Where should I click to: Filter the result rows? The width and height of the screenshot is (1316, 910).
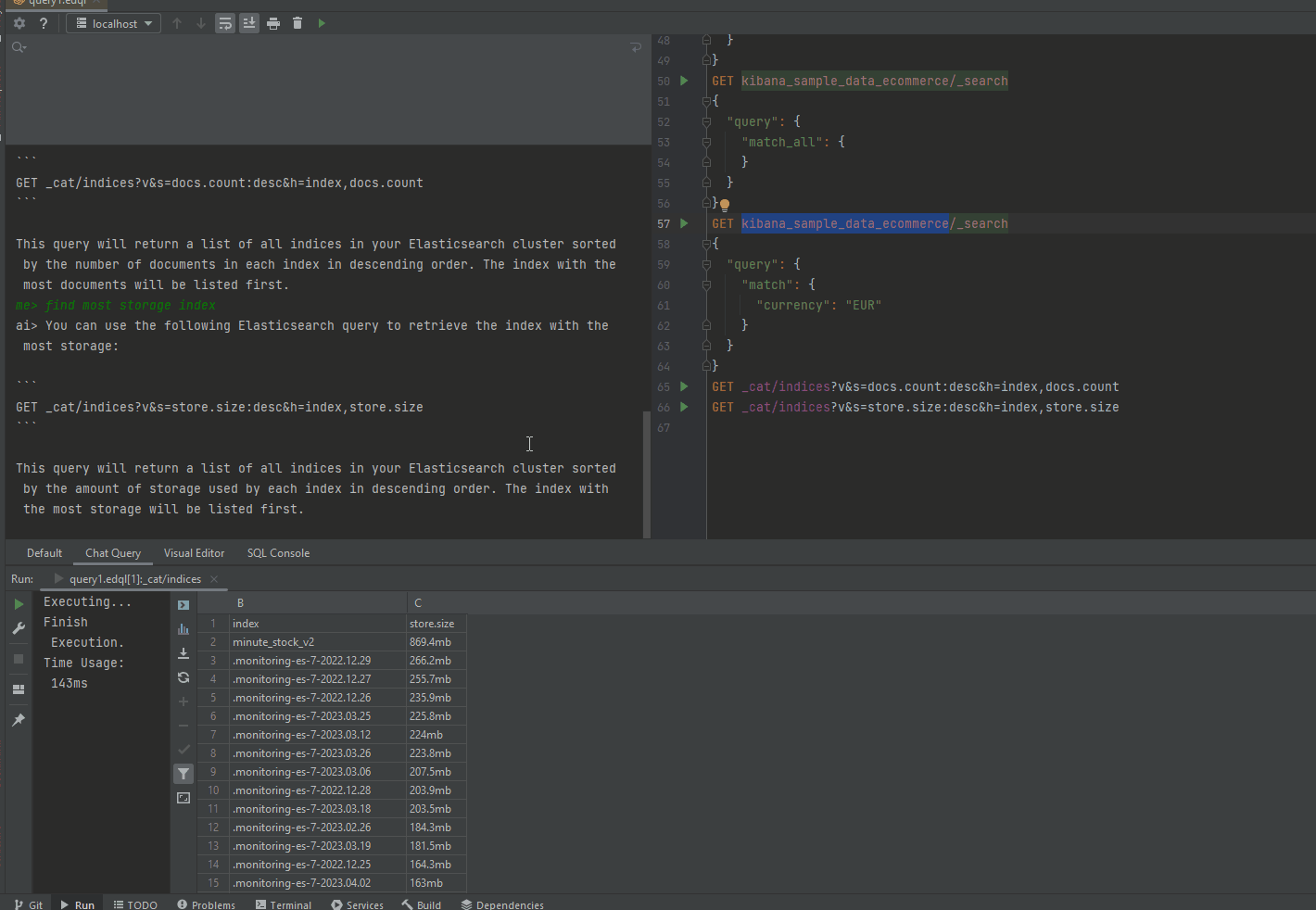[183, 773]
